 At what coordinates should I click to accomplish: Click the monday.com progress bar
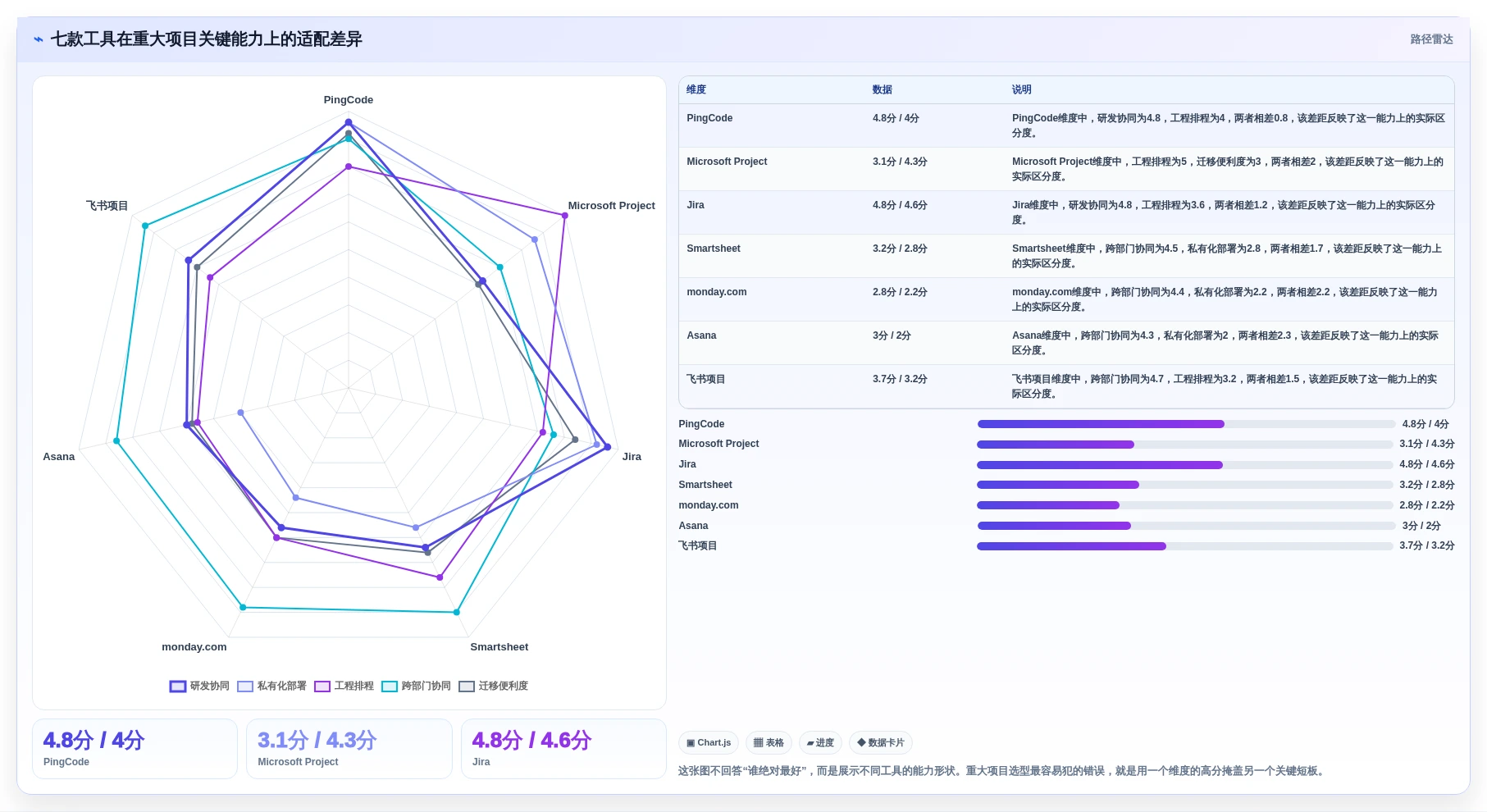[1185, 505]
